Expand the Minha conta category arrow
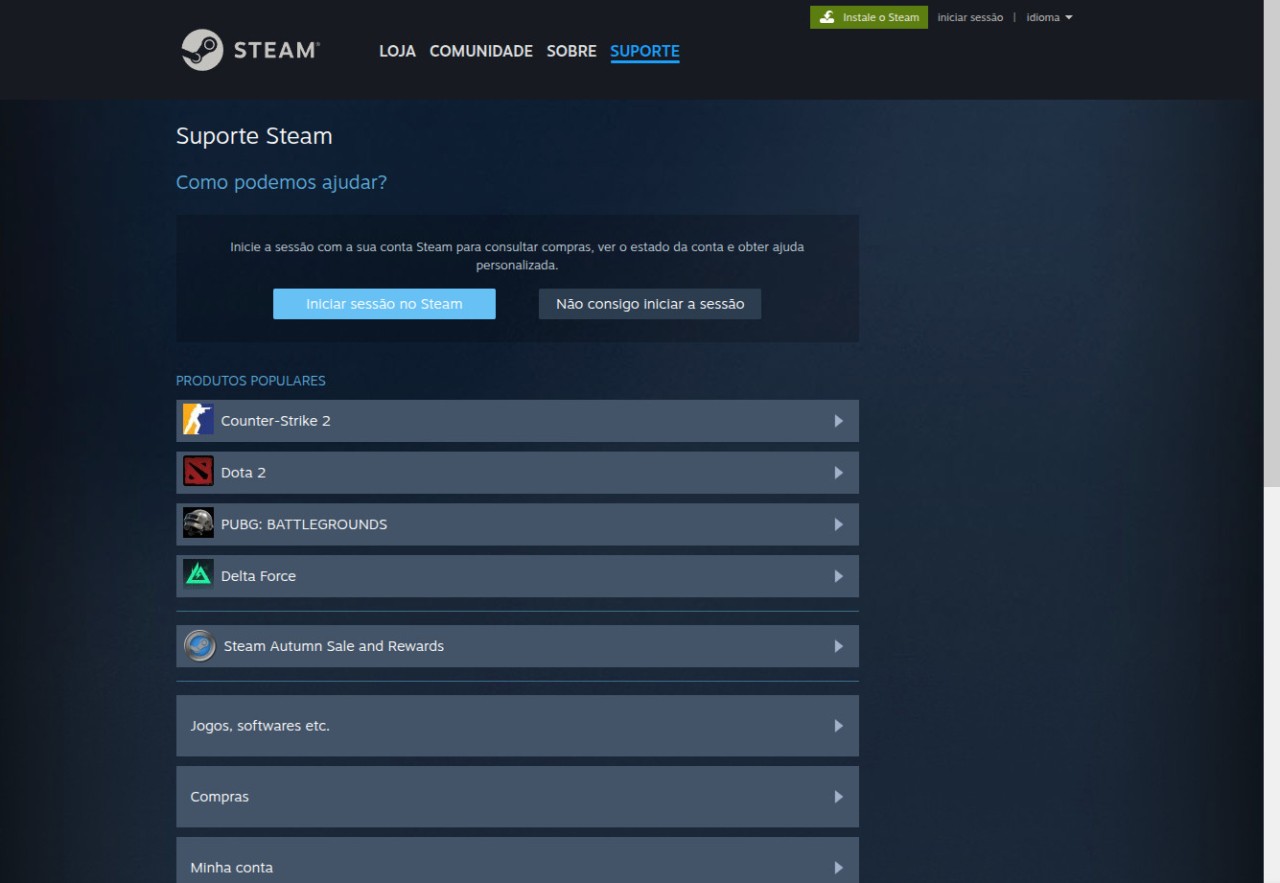 click(838, 867)
